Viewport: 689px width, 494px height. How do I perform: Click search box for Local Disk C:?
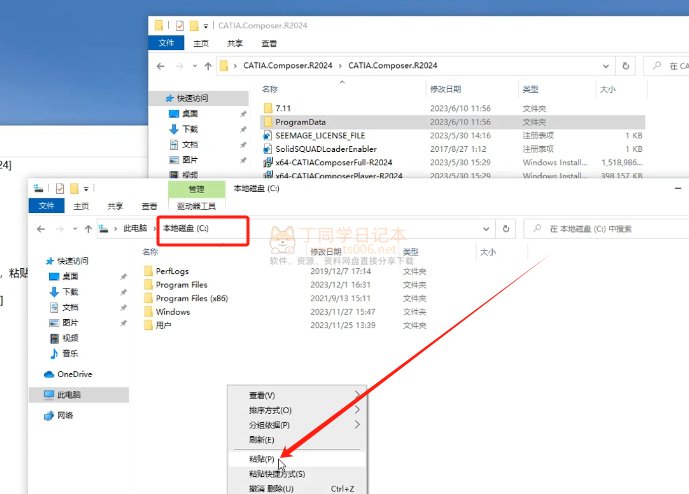pos(606,229)
